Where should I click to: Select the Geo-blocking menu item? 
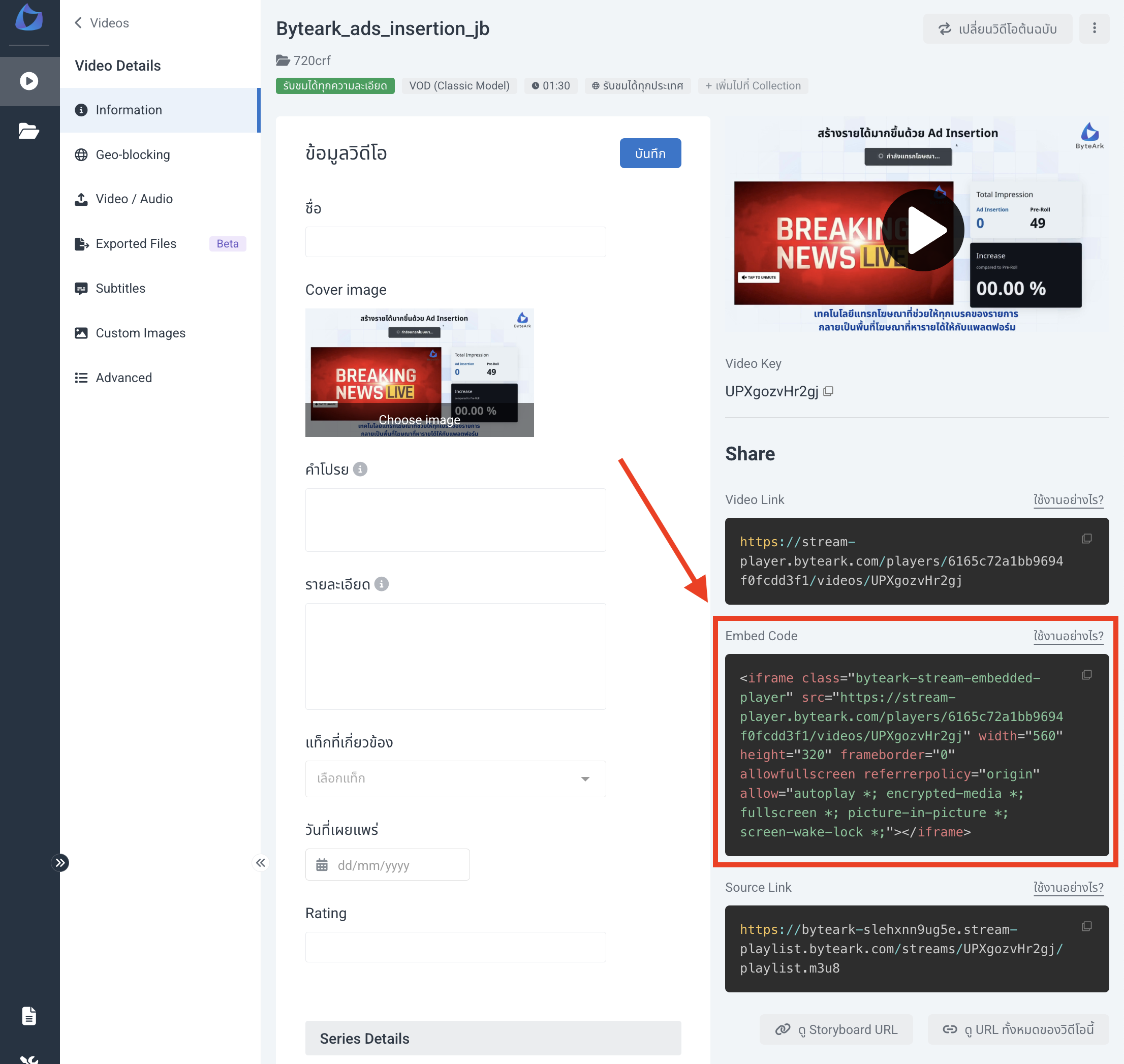click(133, 154)
